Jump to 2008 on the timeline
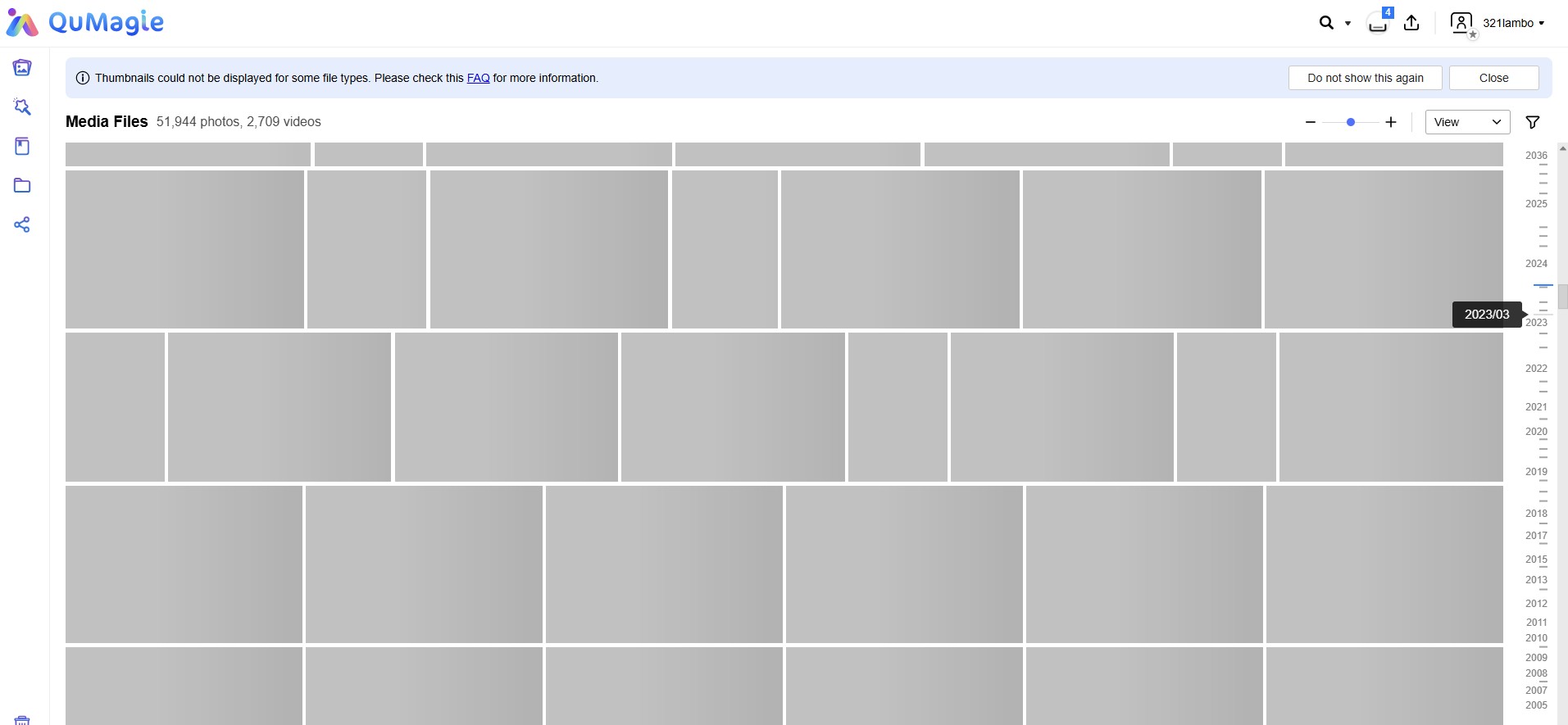This screenshot has width=1568, height=725. pos(1536,673)
